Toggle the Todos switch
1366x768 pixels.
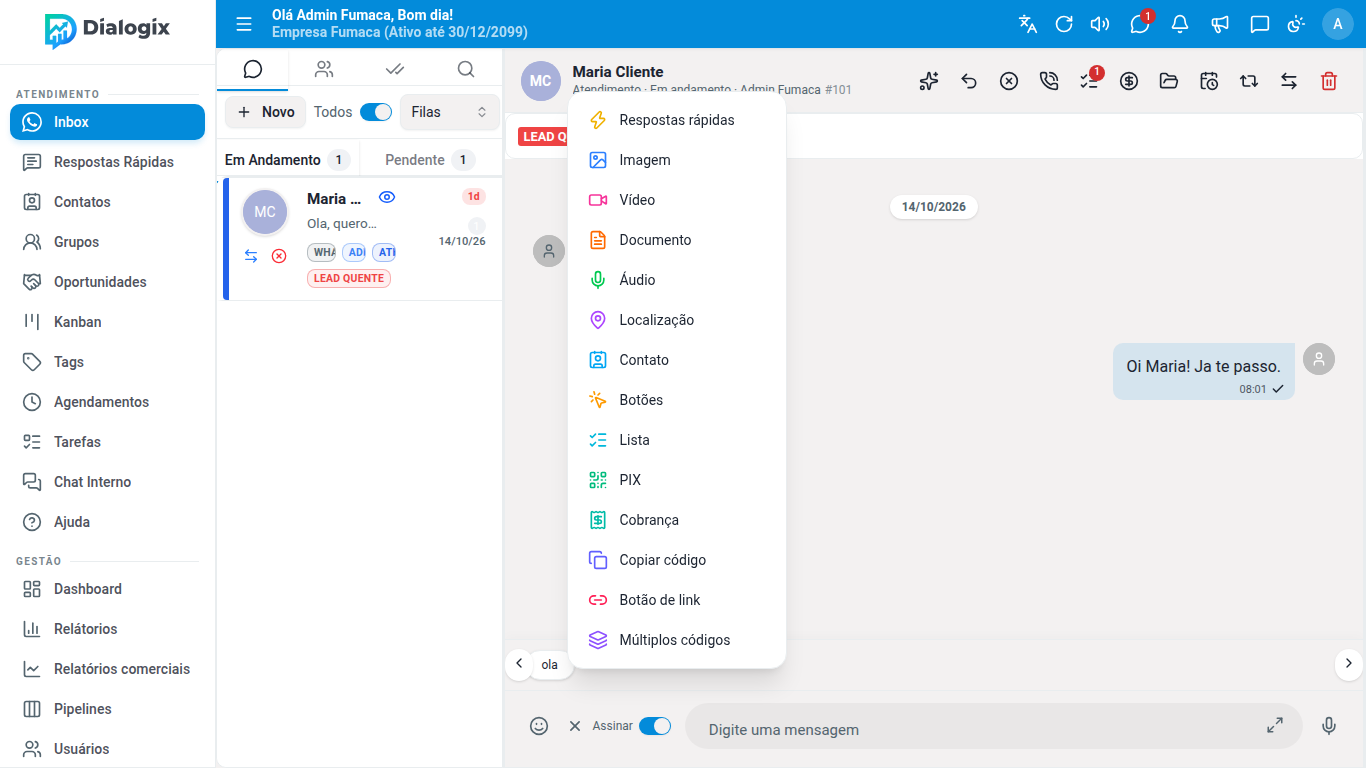(376, 112)
